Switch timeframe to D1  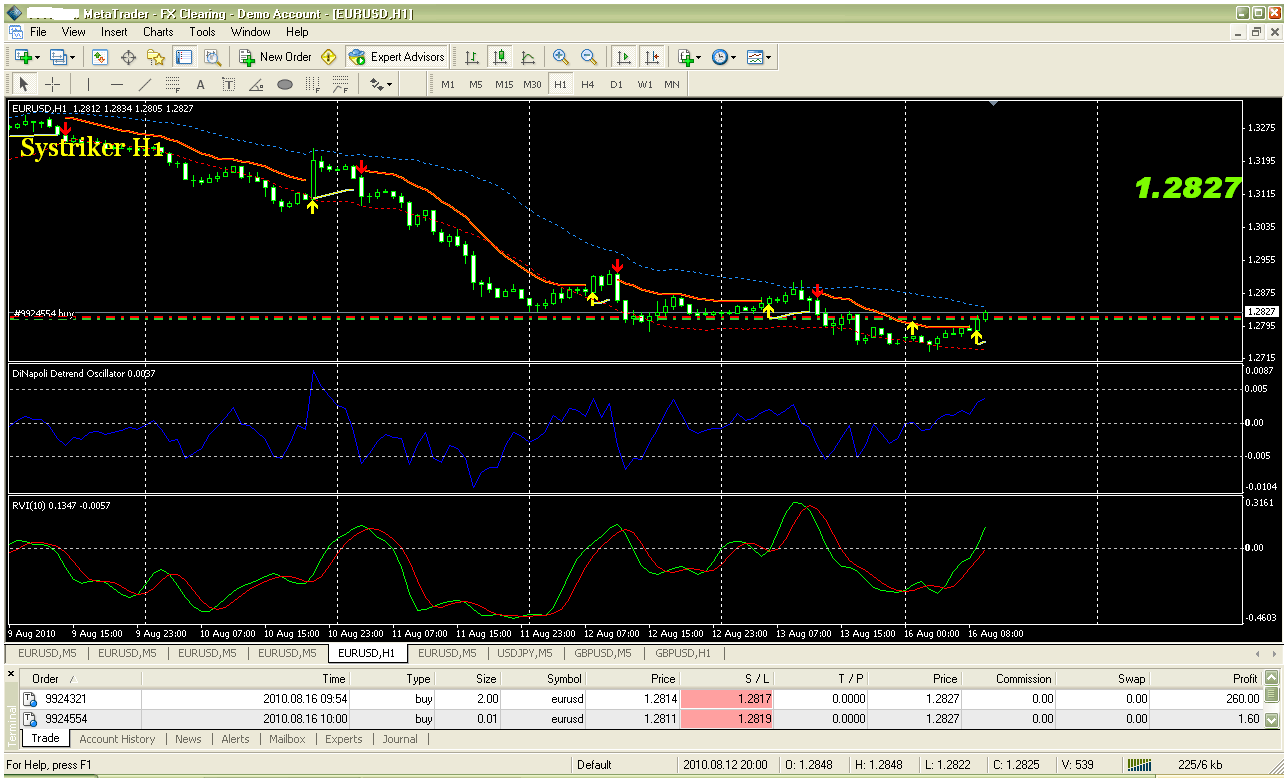point(616,84)
